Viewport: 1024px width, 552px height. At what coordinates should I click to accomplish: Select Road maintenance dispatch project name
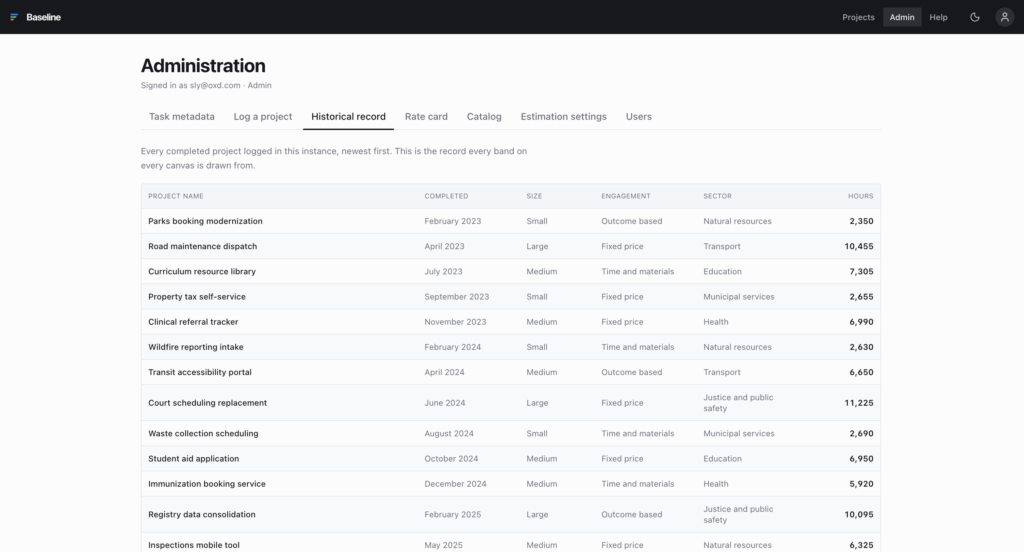[x=202, y=246]
